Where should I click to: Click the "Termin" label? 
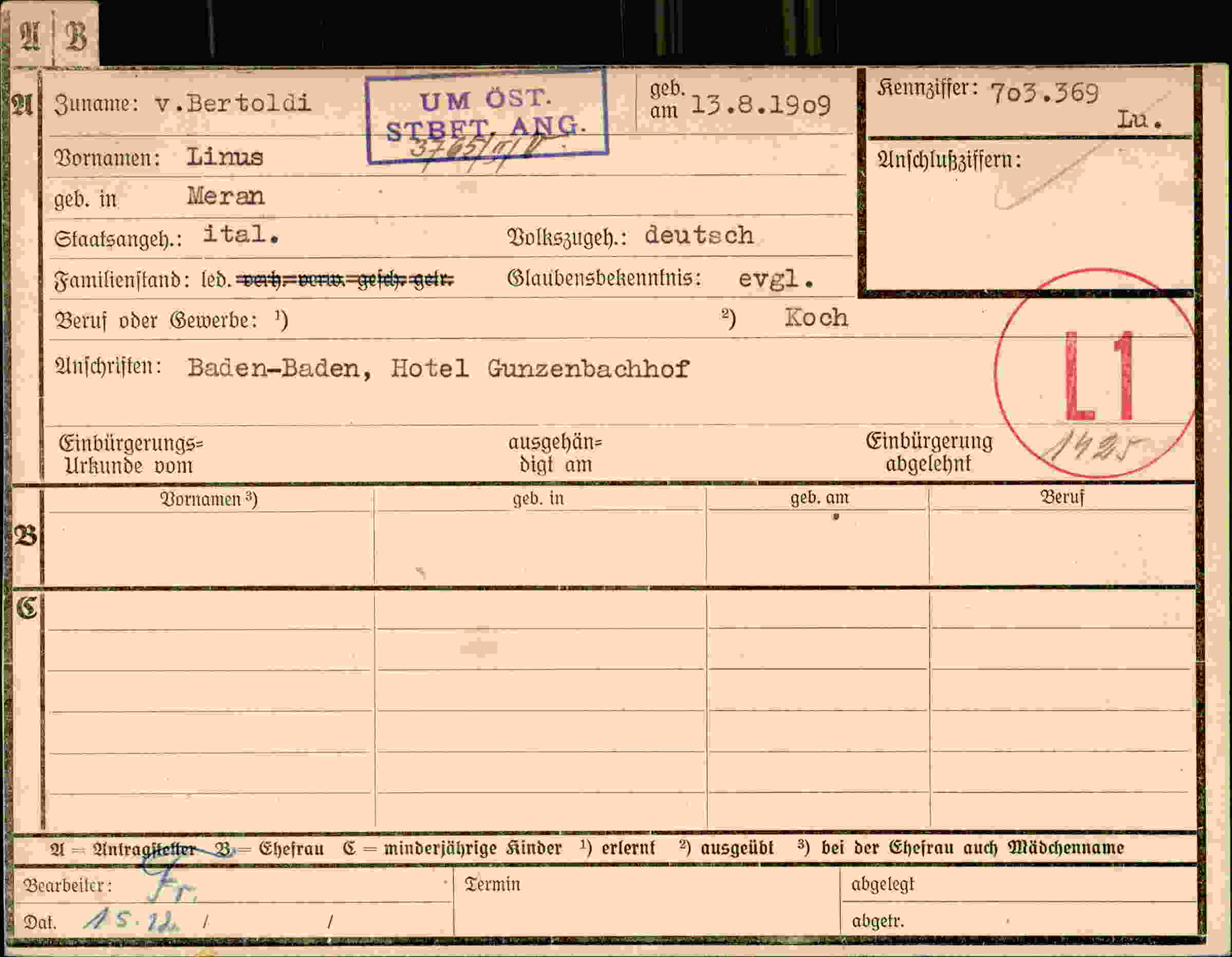coord(493,884)
